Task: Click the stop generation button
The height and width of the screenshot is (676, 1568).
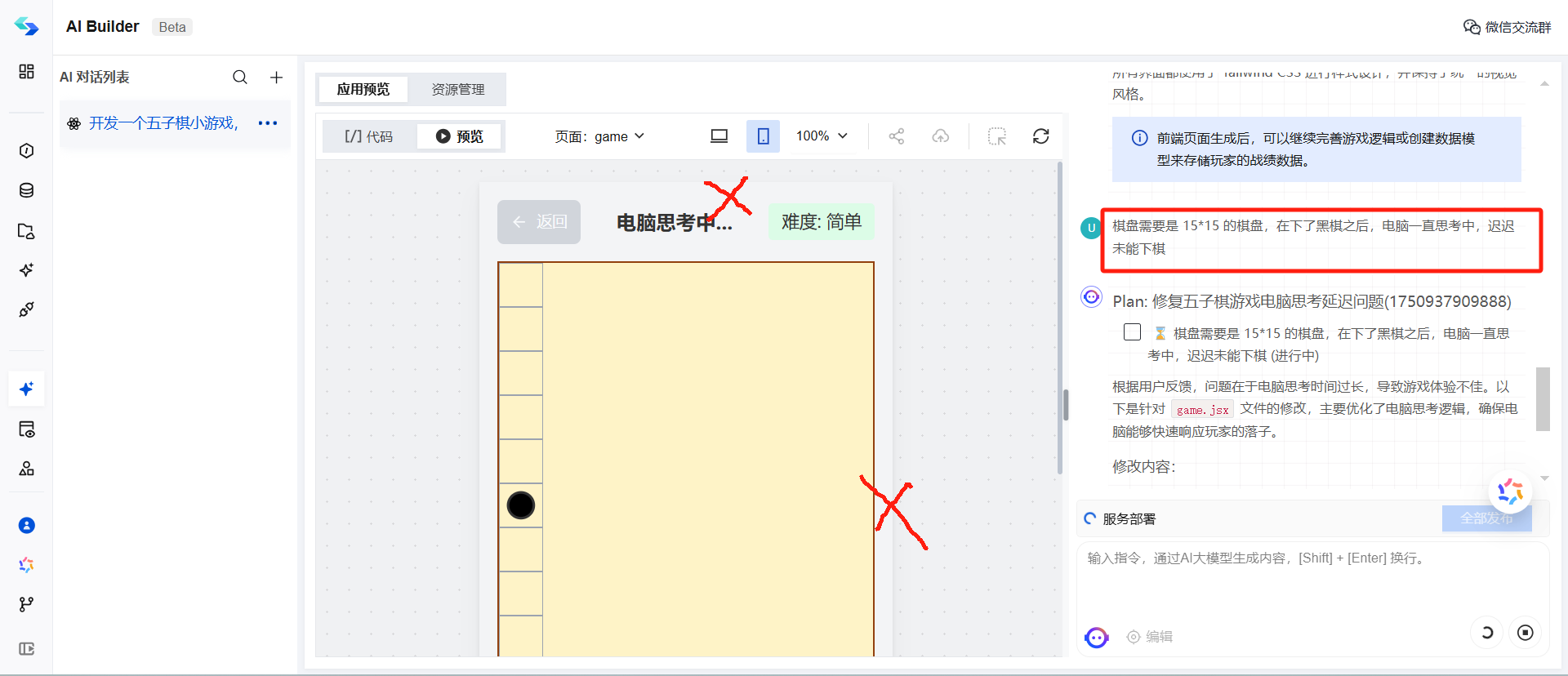Action: click(x=1525, y=633)
